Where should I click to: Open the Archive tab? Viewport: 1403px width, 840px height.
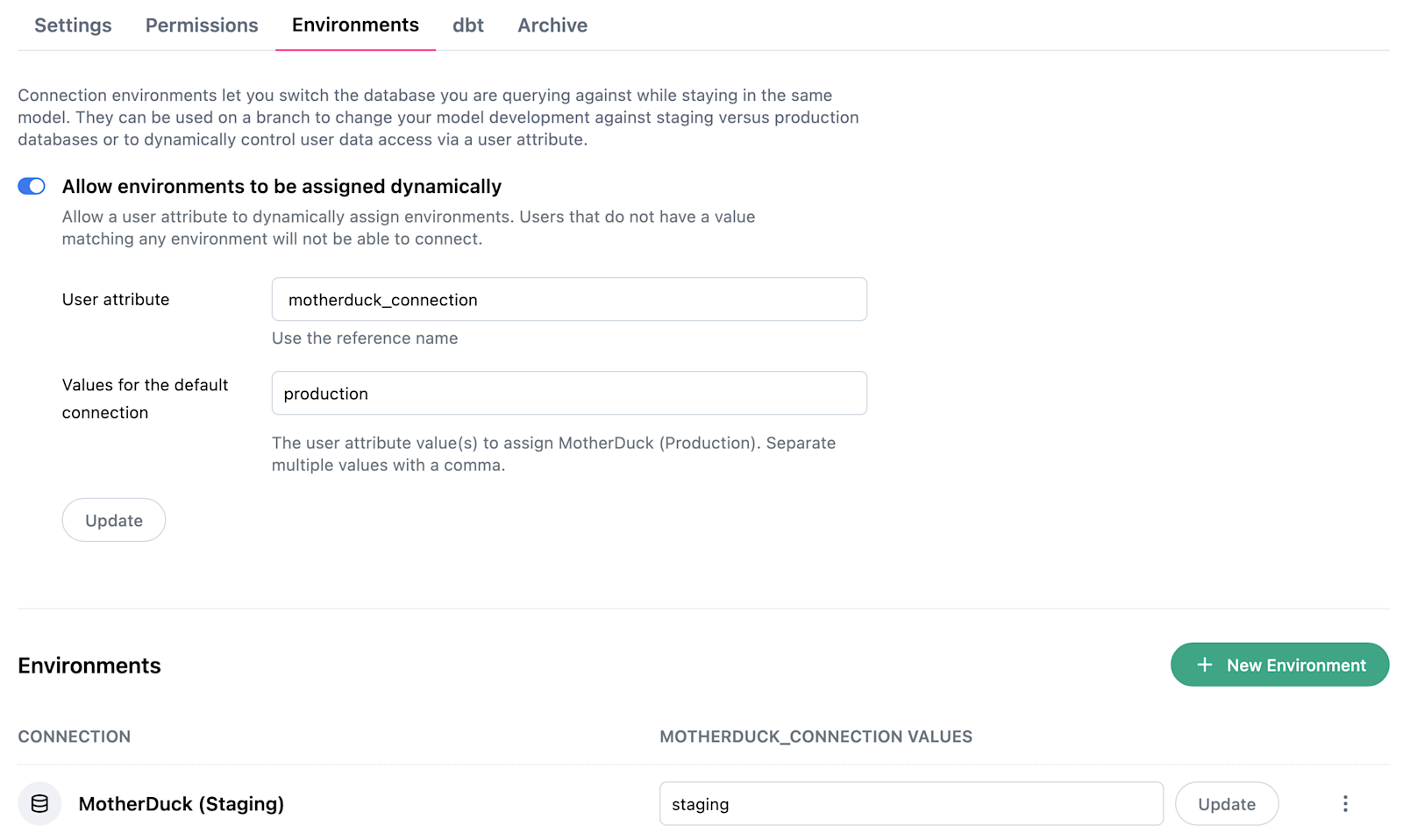pos(552,25)
